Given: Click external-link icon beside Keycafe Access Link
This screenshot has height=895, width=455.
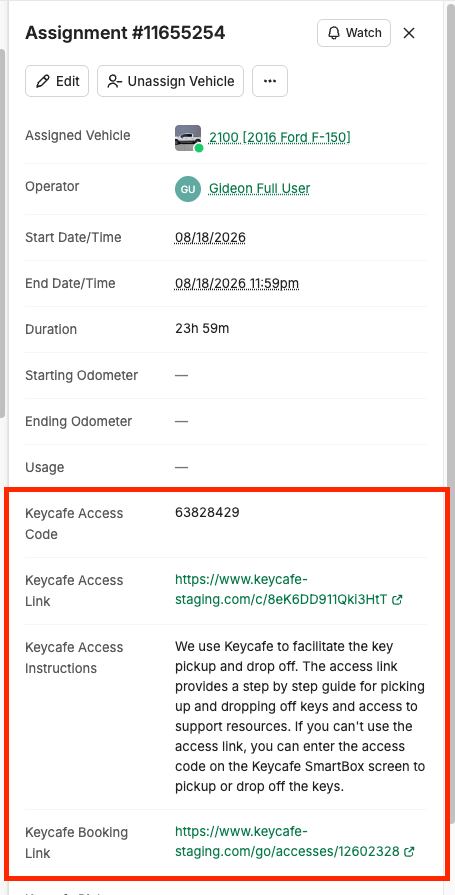Looking at the screenshot, I should [x=397, y=600].
